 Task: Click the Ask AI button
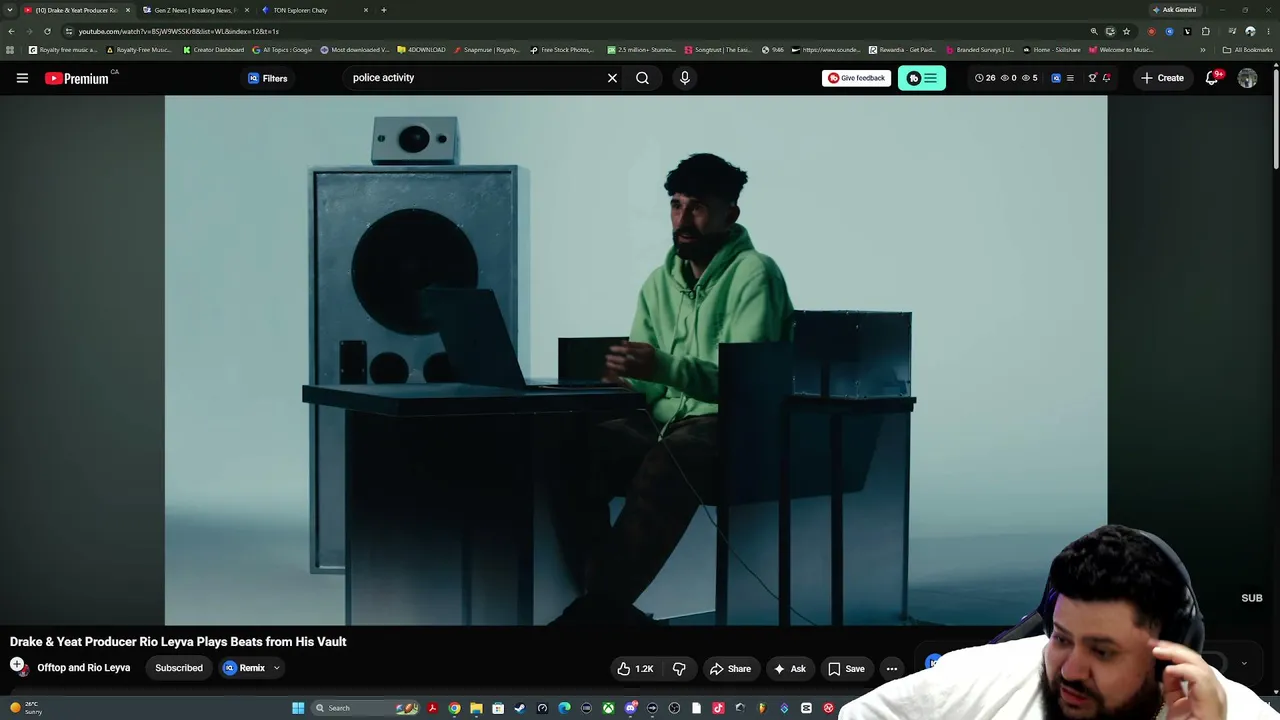point(789,669)
